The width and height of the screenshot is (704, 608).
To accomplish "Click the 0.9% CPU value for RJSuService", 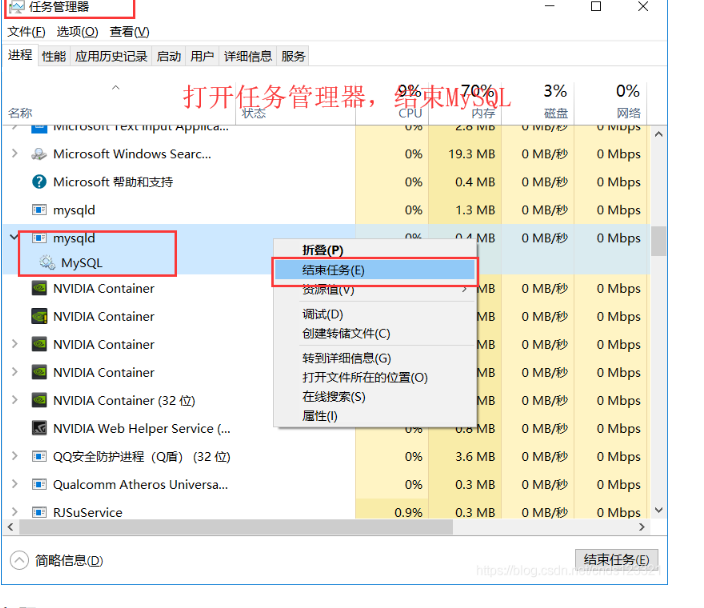I will pyautogui.click(x=408, y=512).
